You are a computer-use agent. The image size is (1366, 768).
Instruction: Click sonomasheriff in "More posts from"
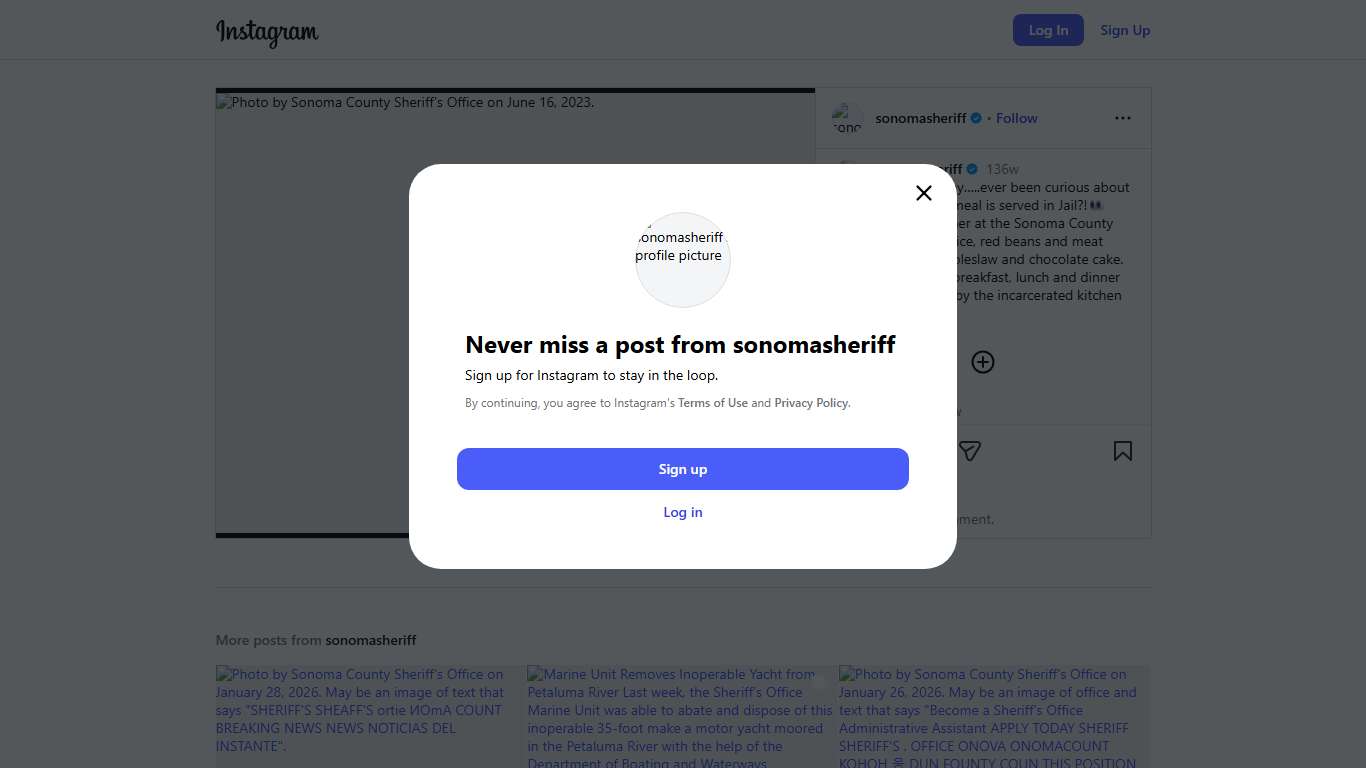371,640
